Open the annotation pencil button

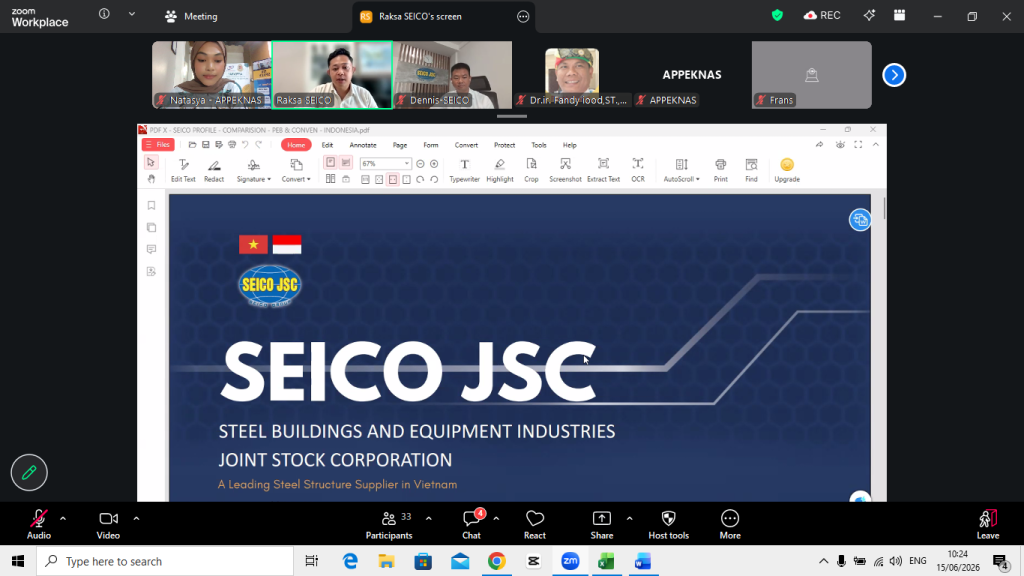[29, 472]
